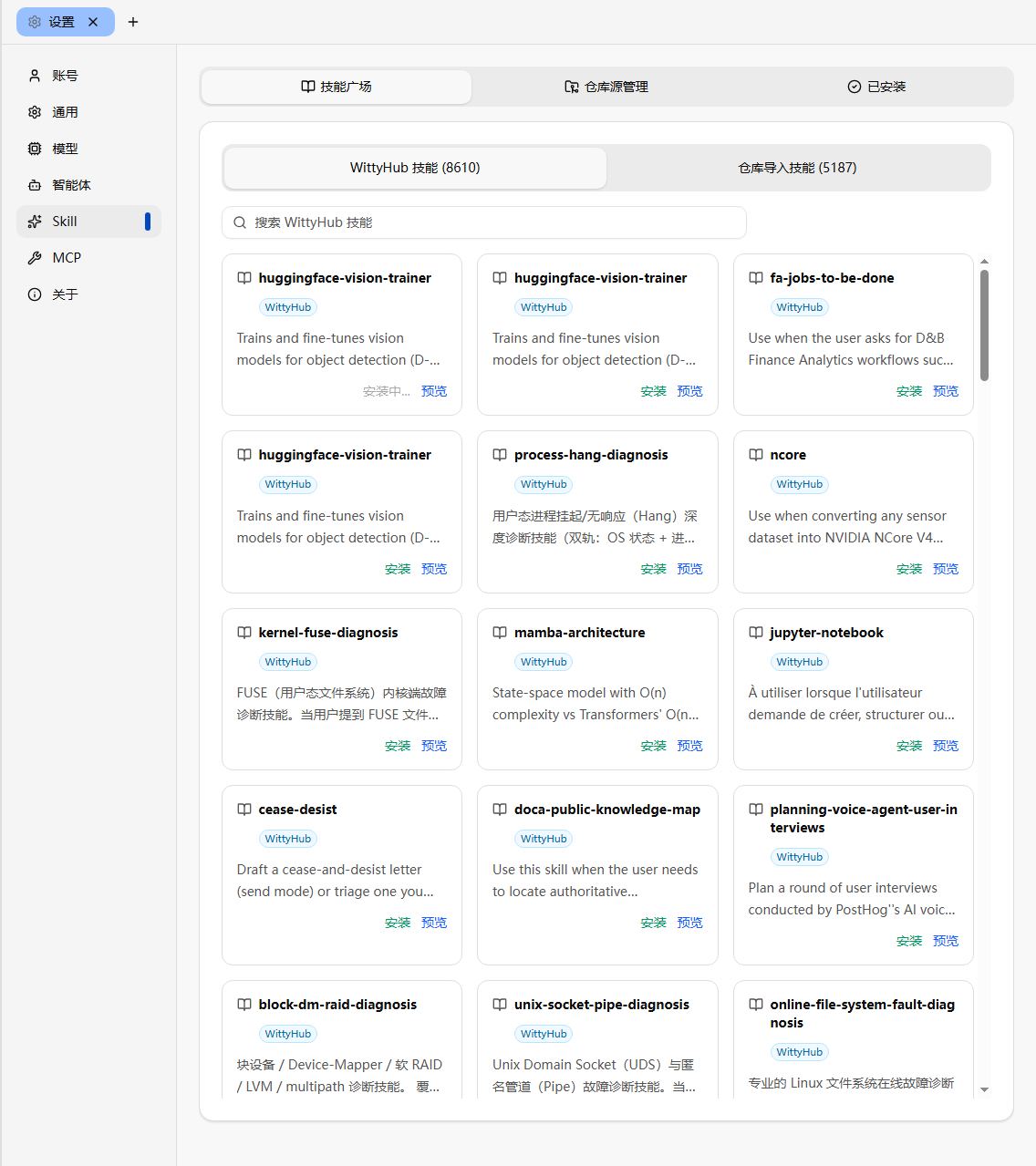1036x1166 pixels.
Task: Select the 通用 gear icon in sidebar
Action: tap(35, 112)
